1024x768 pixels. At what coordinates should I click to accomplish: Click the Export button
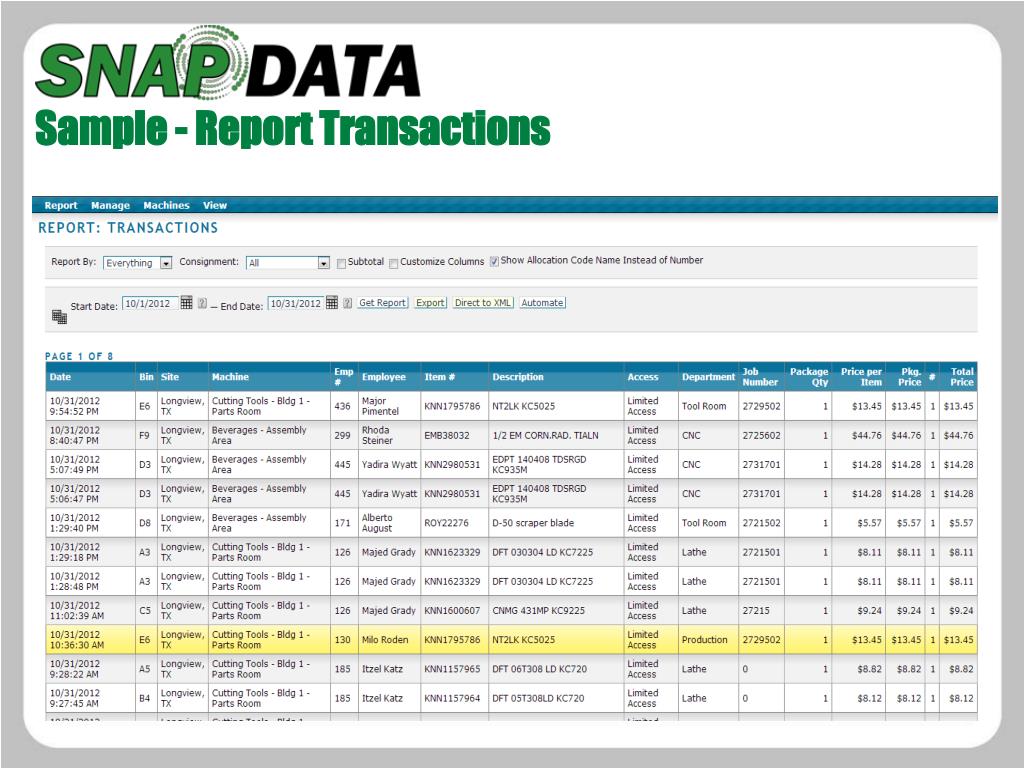pos(430,303)
